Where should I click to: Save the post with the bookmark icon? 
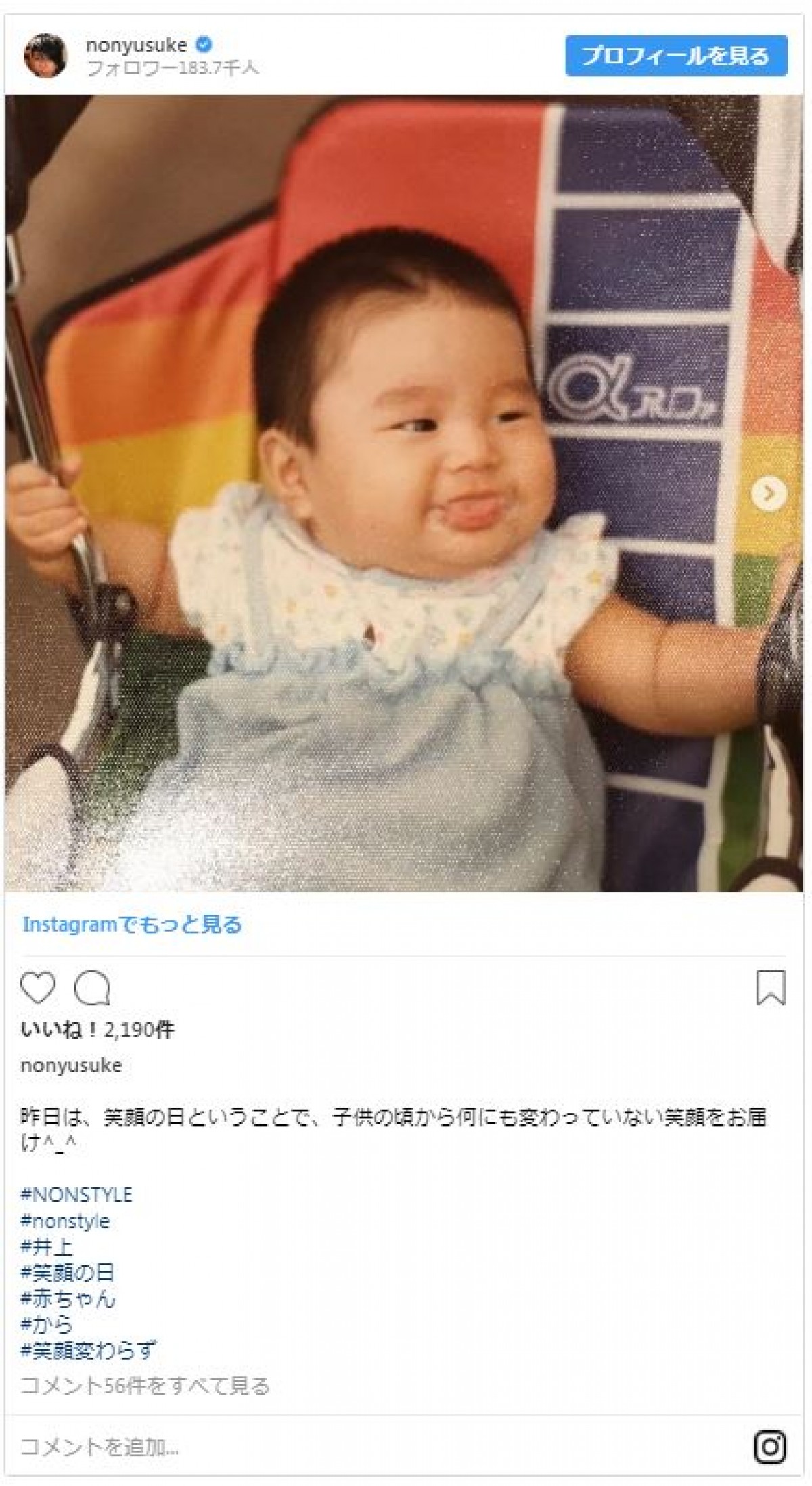[770, 988]
